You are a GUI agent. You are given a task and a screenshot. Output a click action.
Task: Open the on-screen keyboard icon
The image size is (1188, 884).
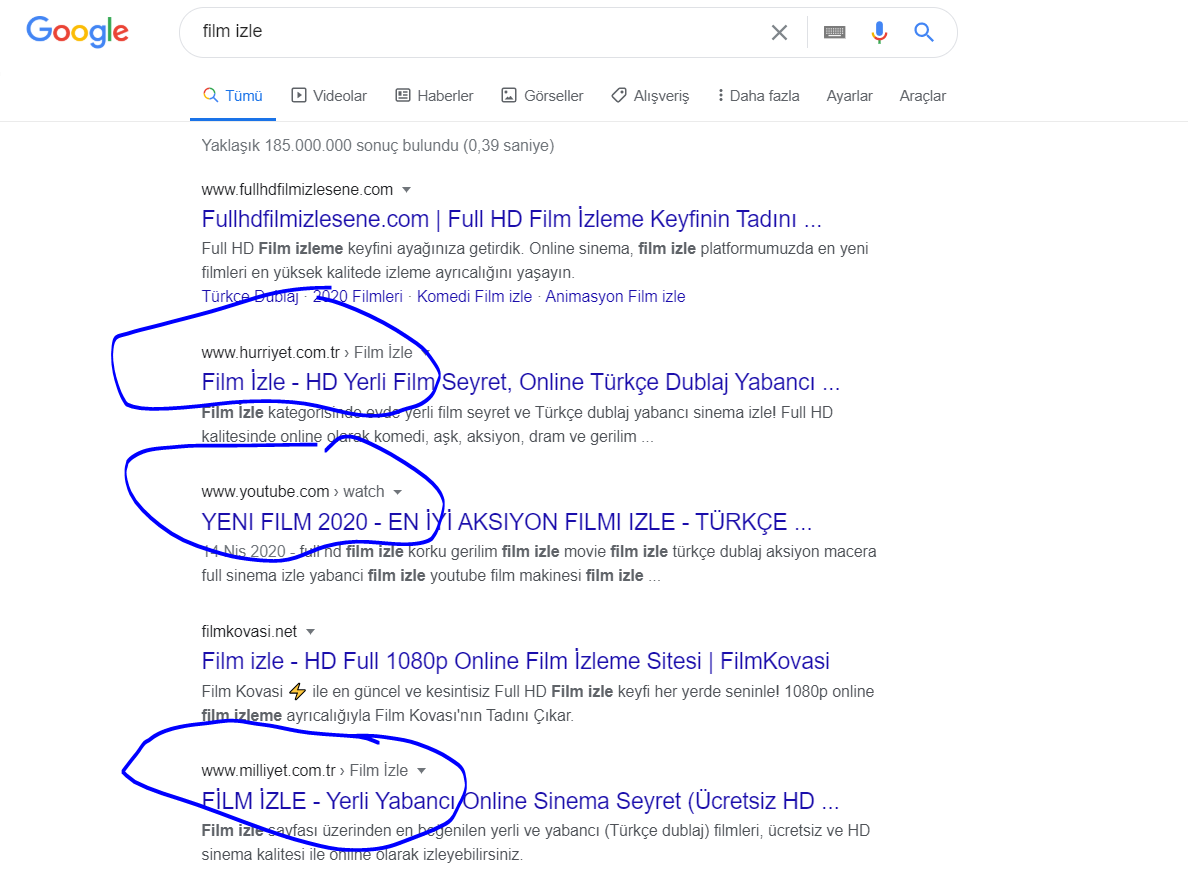[x=834, y=32]
